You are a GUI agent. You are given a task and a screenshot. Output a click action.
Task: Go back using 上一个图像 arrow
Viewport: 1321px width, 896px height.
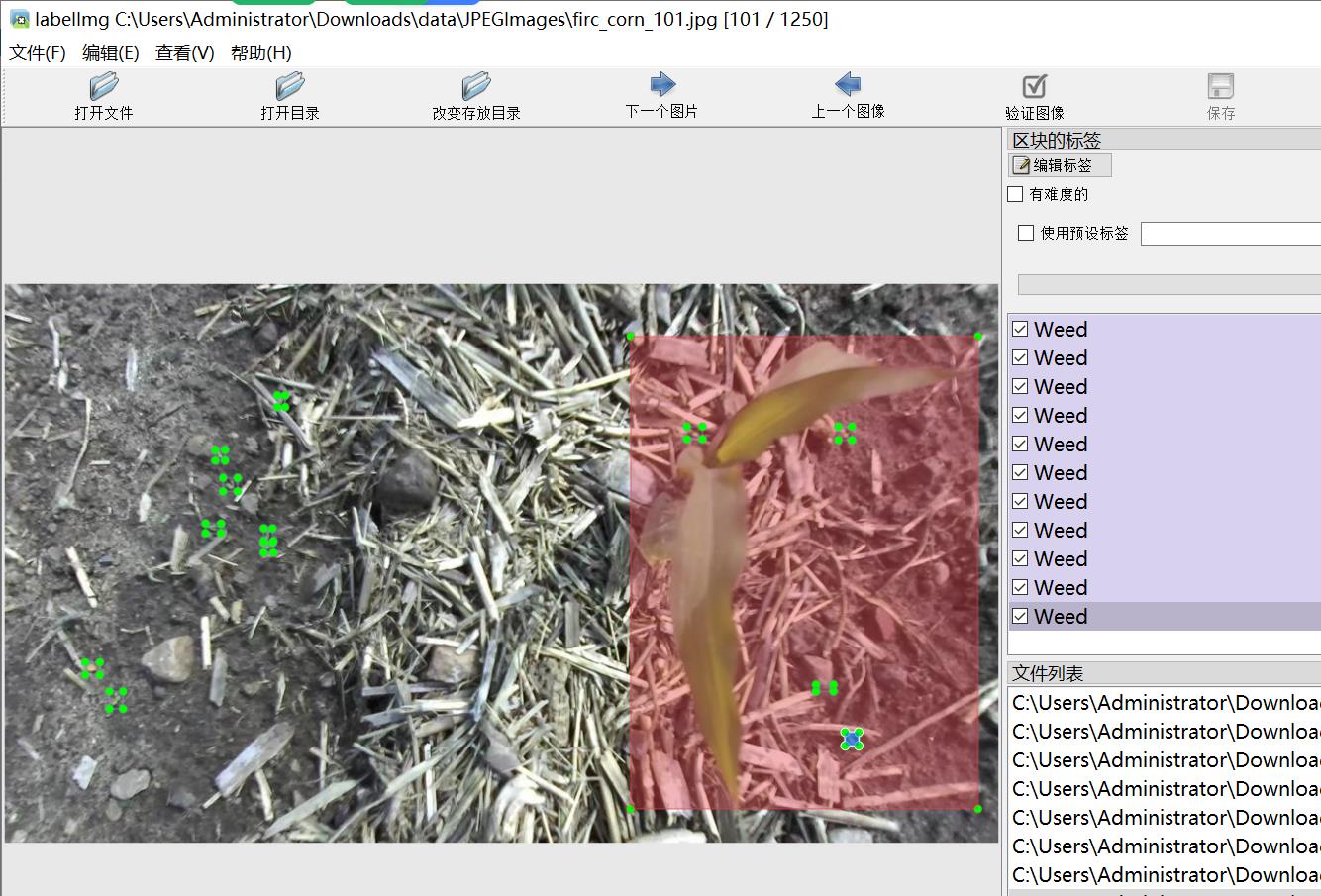point(848,84)
